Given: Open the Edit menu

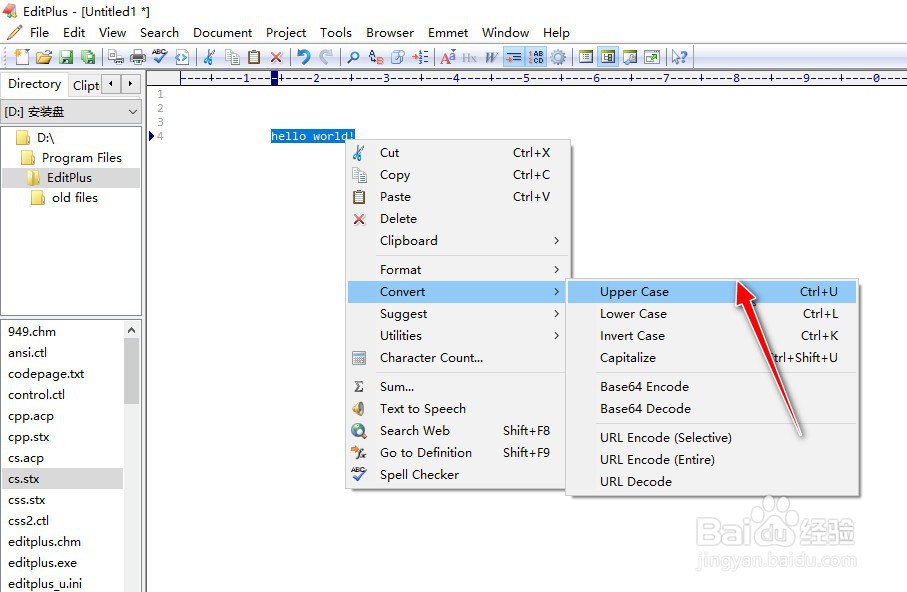Looking at the screenshot, I should (x=74, y=32).
